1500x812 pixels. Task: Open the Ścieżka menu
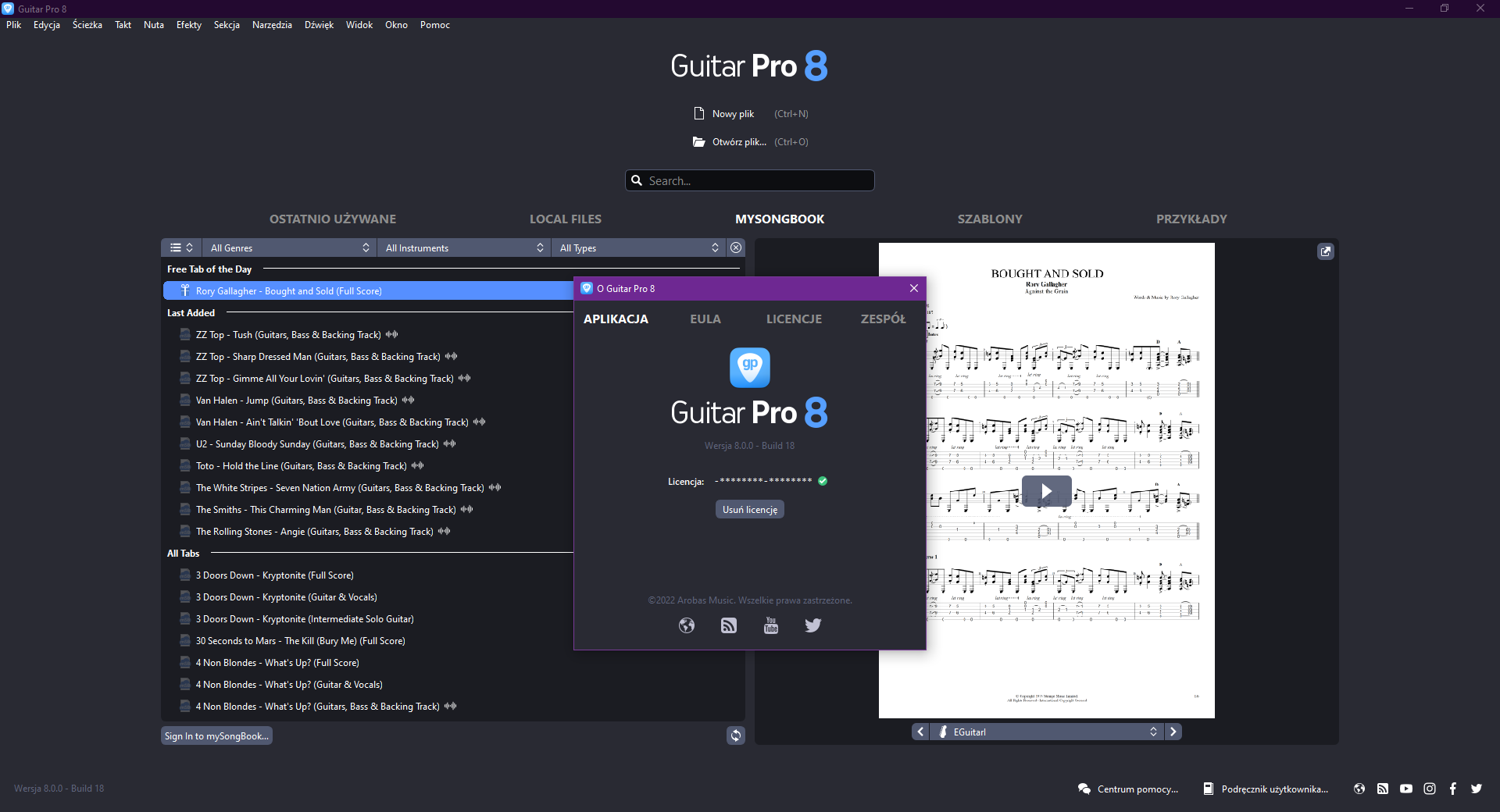(87, 25)
